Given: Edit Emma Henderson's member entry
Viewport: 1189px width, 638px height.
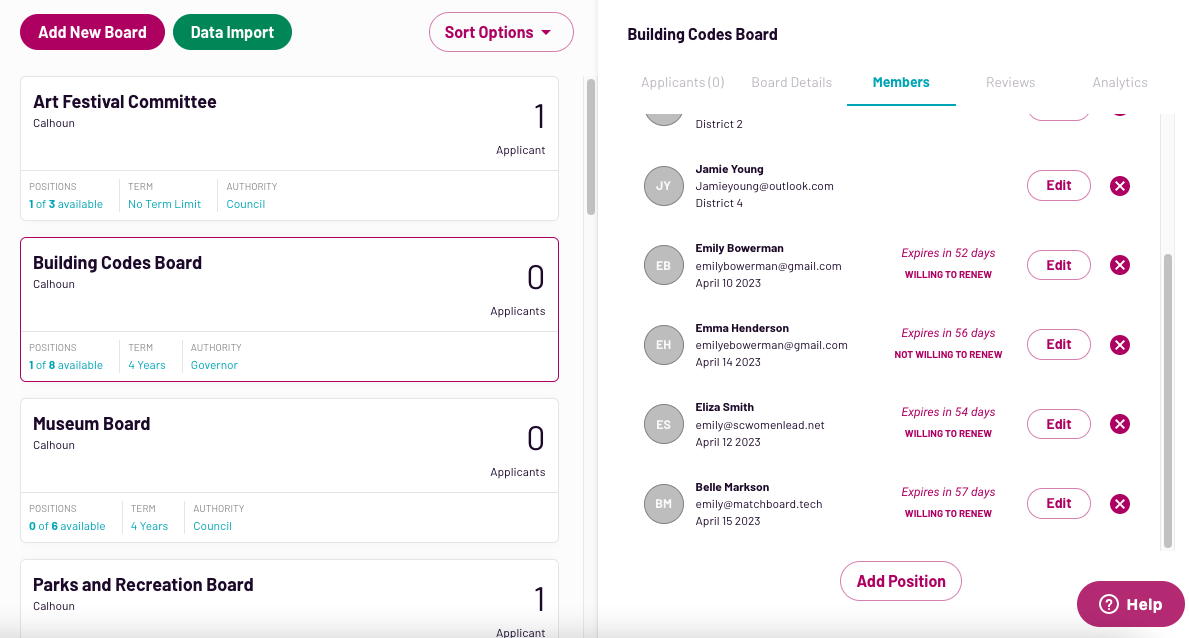Looking at the screenshot, I should (1058, 345).
